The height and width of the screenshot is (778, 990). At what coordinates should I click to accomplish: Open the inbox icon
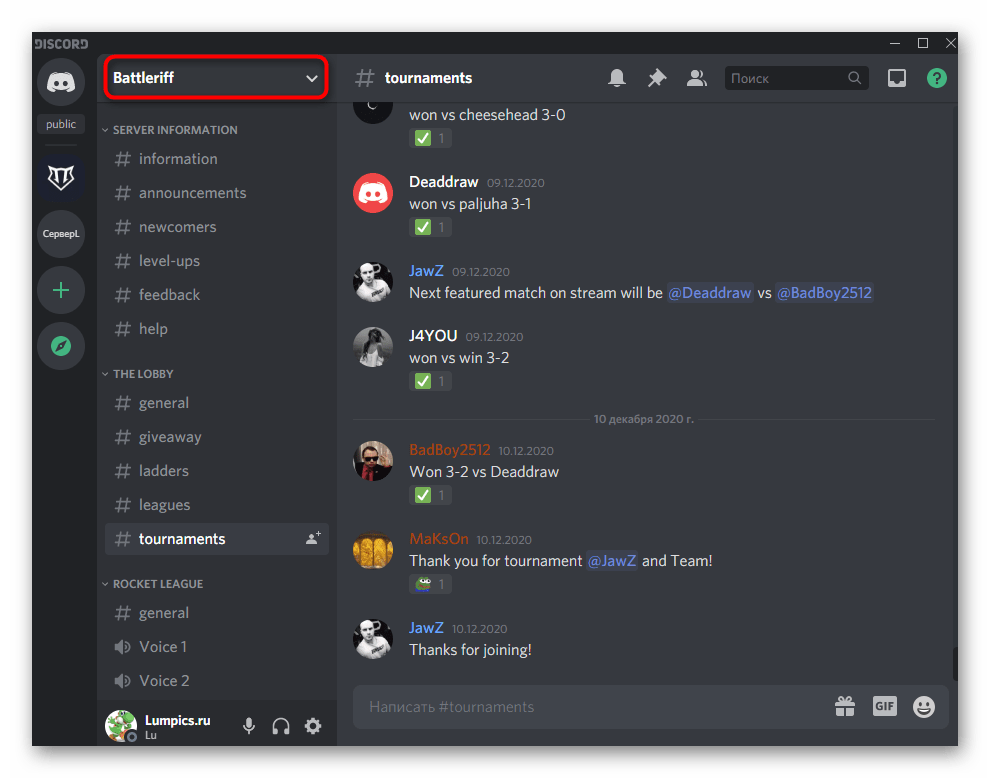pos(897,78)
